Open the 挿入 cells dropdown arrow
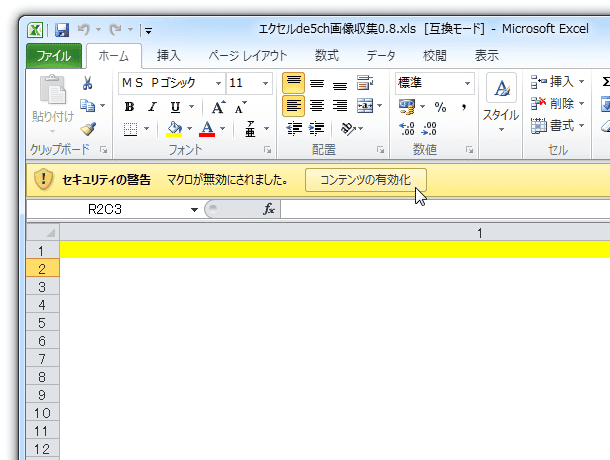 tap(581, 82)
